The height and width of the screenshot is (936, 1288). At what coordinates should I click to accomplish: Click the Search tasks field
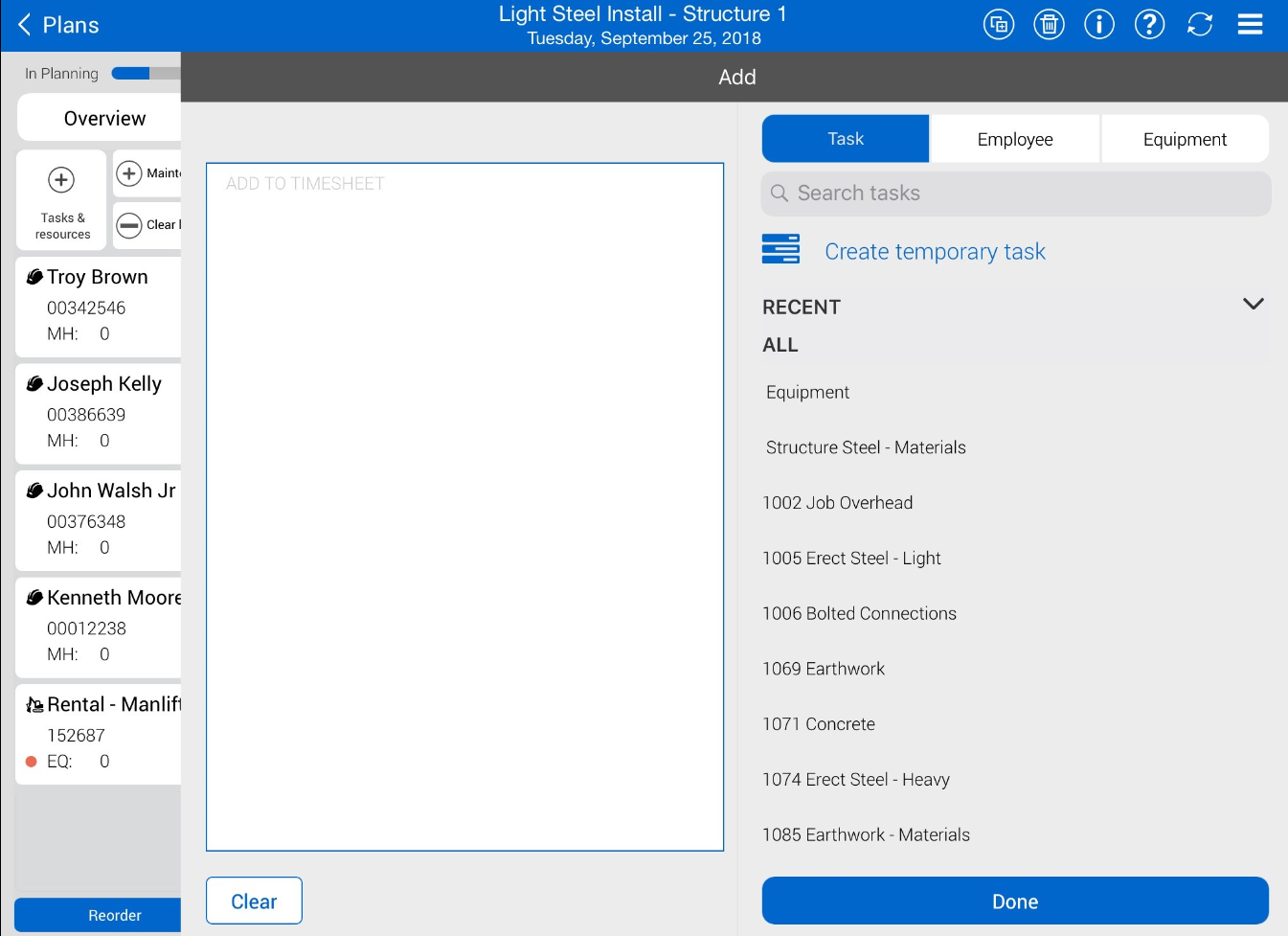pos(1015,194)
